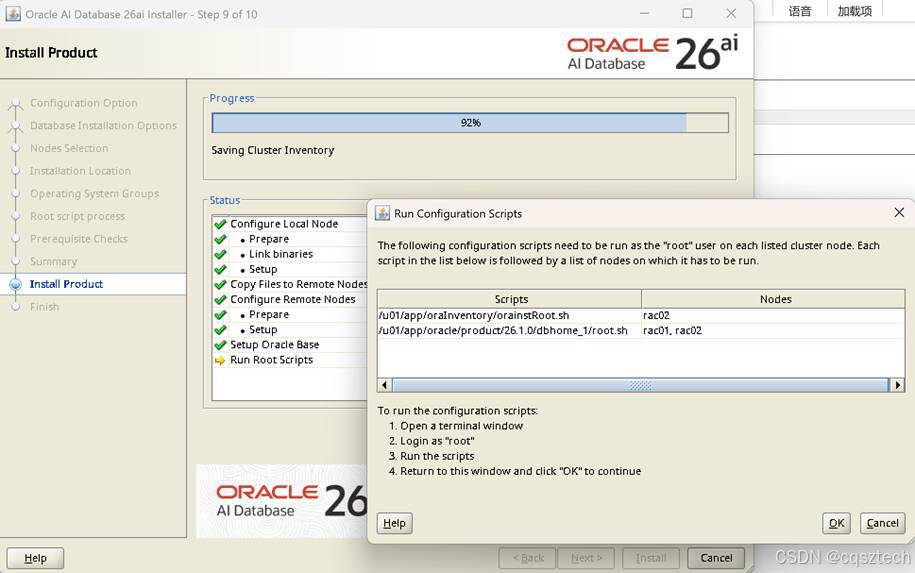Click the scripts table right scroll arrow
This screenshot has width=915, height=573.
click(x=897, y=385)
